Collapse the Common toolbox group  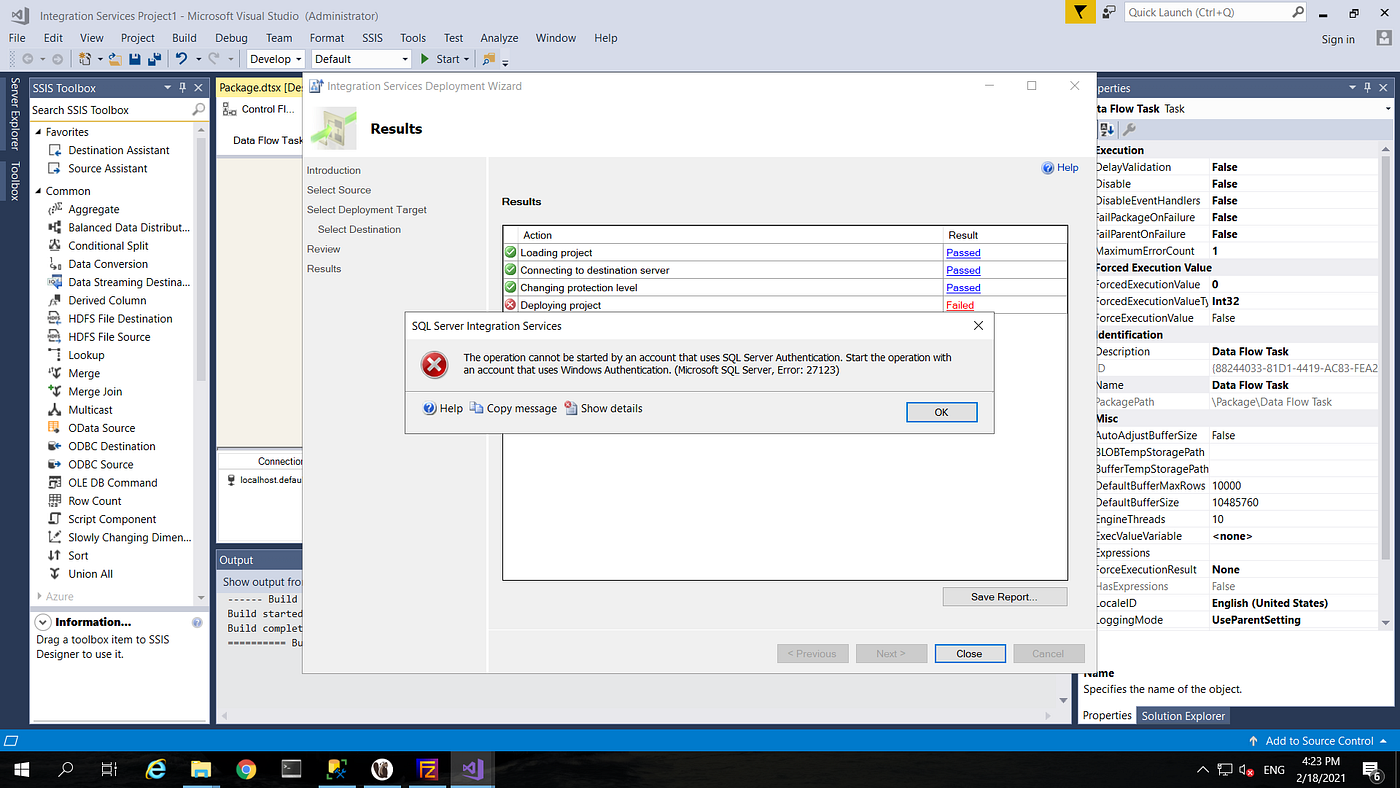point(38,191)
